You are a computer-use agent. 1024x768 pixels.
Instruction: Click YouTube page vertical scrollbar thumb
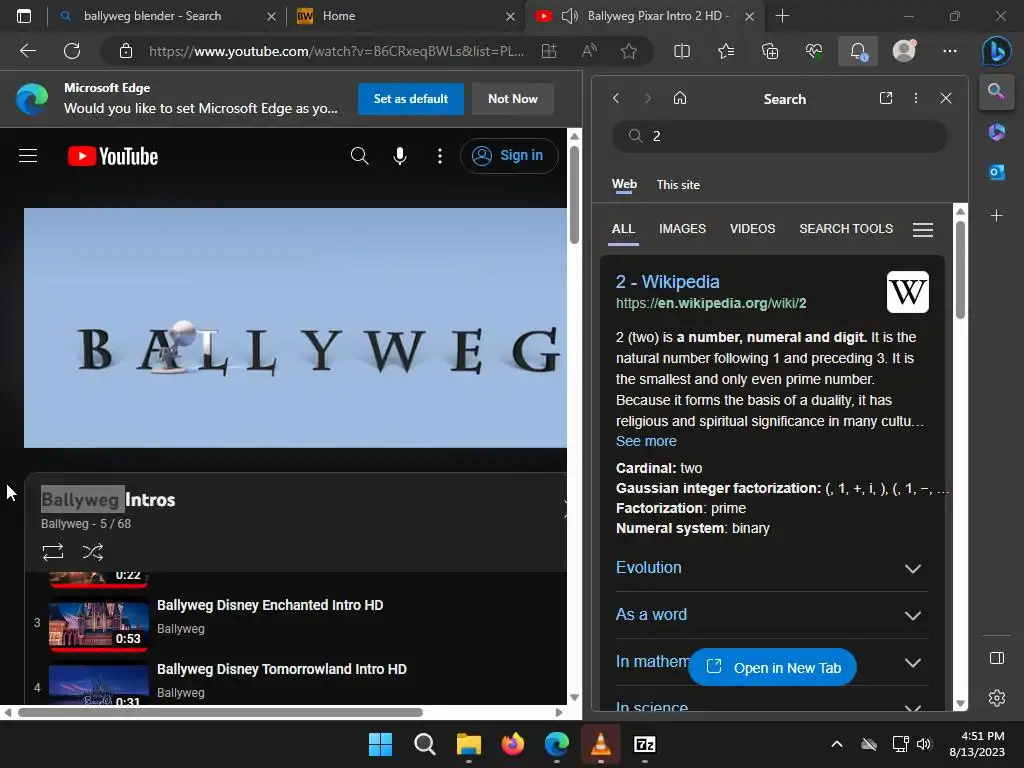pyautogui.click(x=574, y=195)
